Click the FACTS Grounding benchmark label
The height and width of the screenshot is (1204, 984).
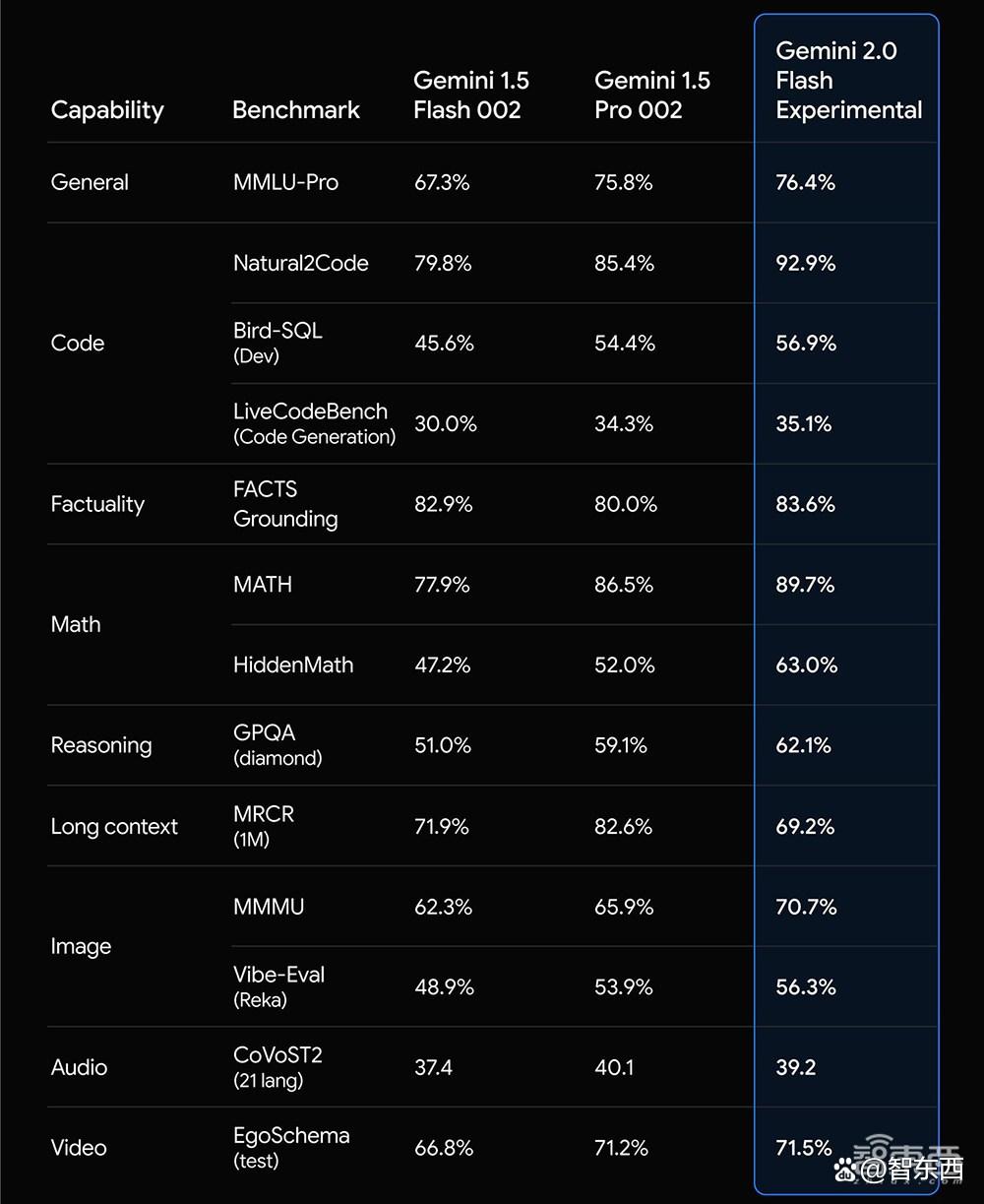285,504
